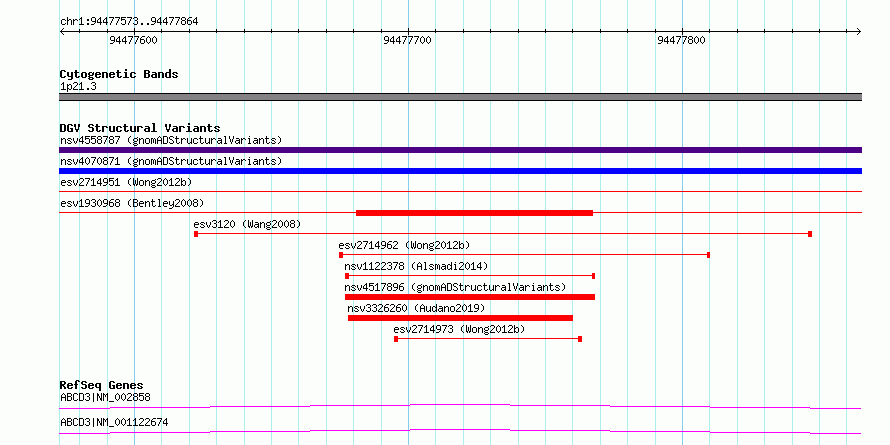Click the 1p21.3 band label
This screenshot has height=445, width=890.
coord(78,86)
